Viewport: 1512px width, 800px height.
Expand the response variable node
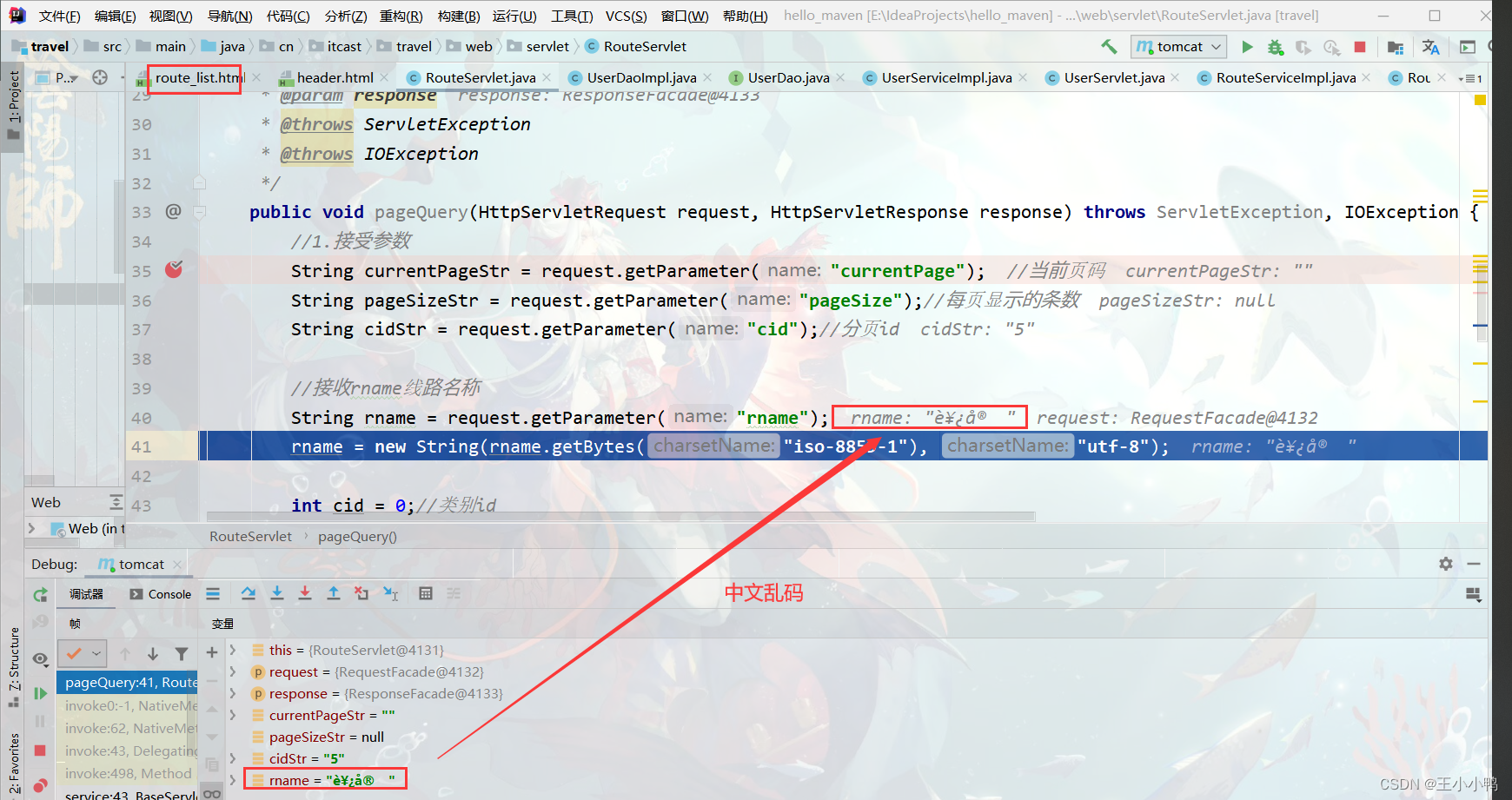(x=233, y=693)
